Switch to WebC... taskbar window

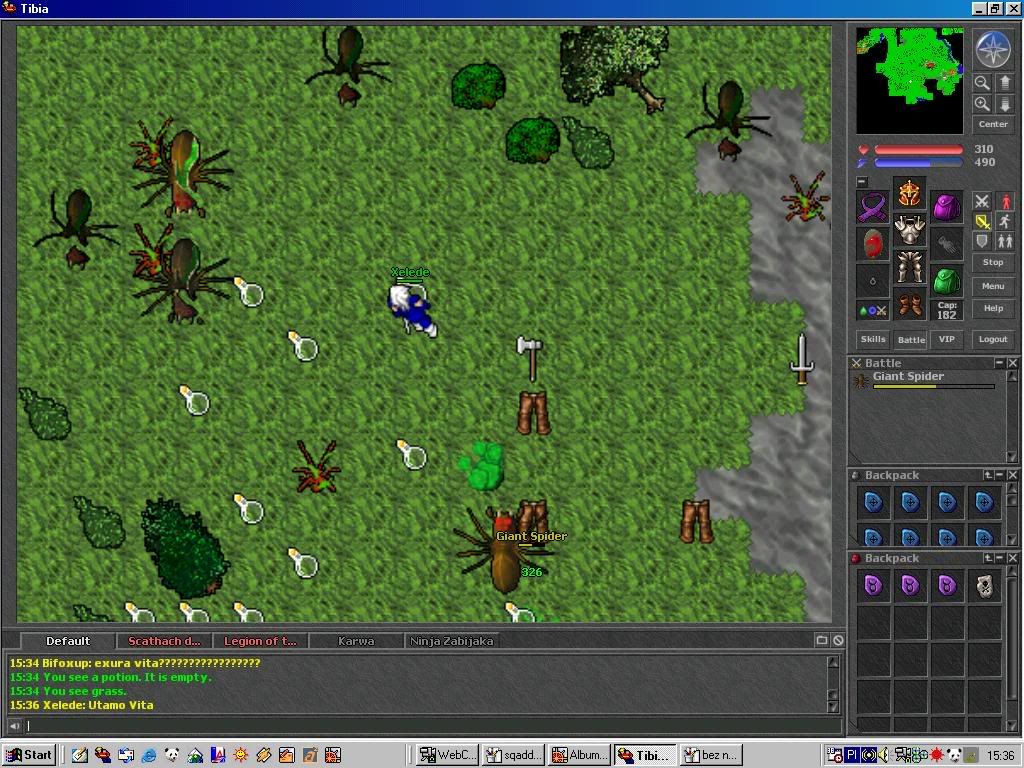447,755
